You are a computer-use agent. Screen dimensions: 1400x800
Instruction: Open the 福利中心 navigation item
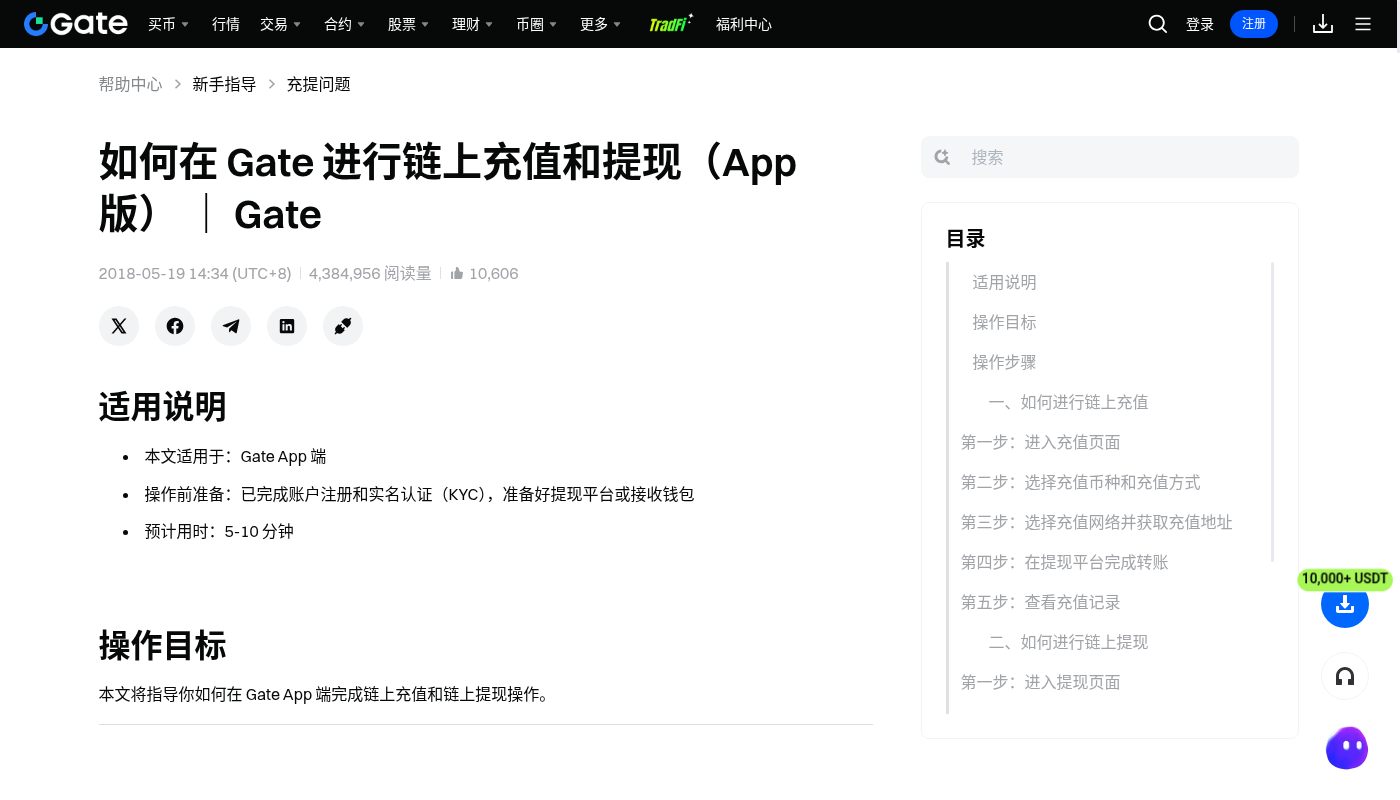point(744,24)
